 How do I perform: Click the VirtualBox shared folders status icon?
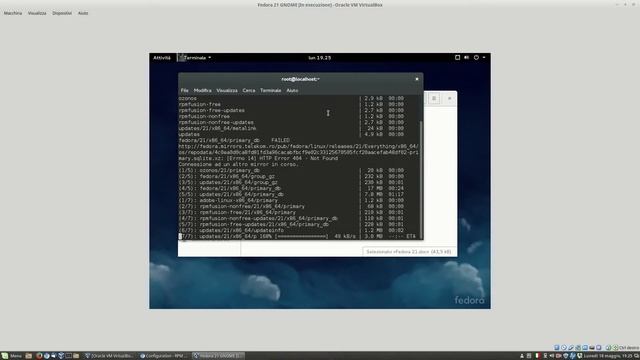click(x=585, y=348)
